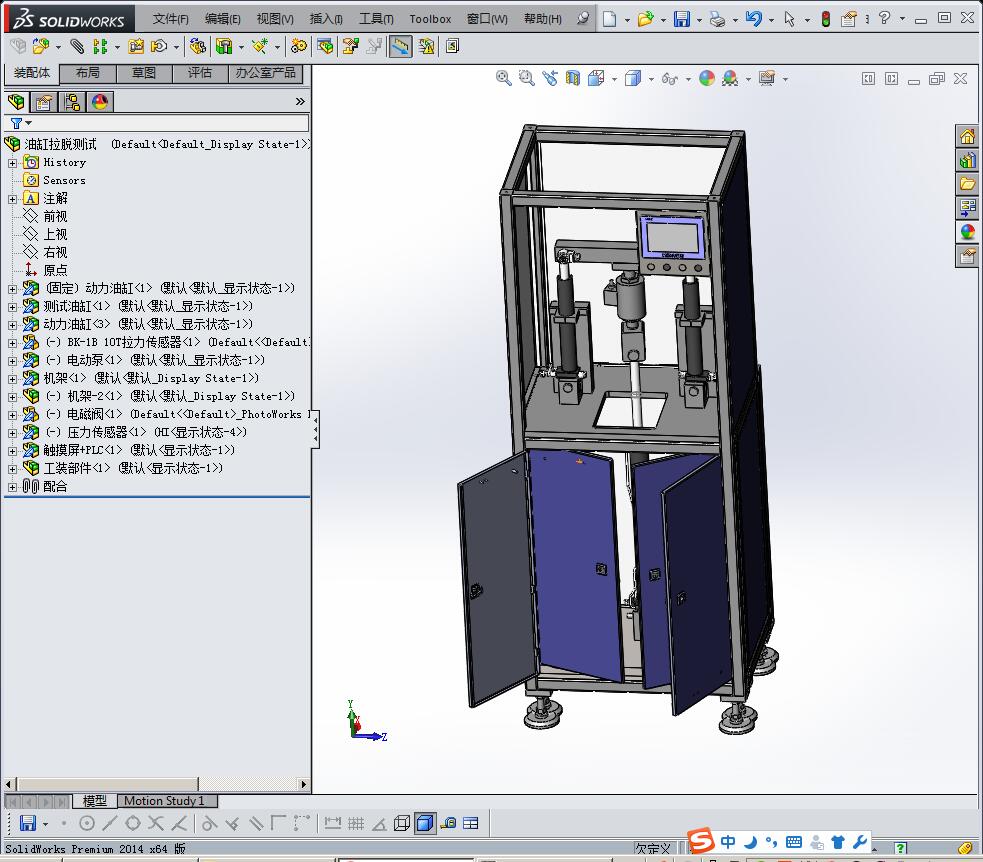Toggle sketch grid icon in bottom toolbar
The height and width of the screenshot is (862, 983).
tap(356, 823)
